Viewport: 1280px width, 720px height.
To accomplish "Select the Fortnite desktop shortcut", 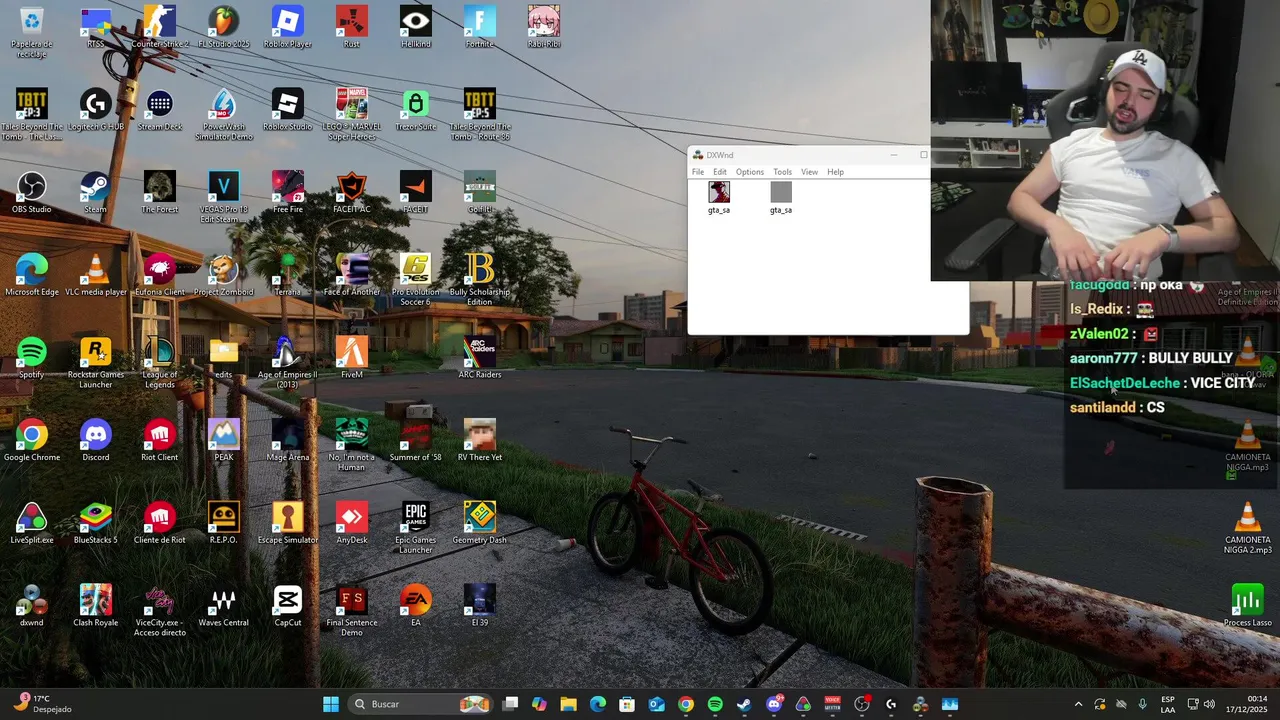I will pyautogui.click(x=480, y=26).
